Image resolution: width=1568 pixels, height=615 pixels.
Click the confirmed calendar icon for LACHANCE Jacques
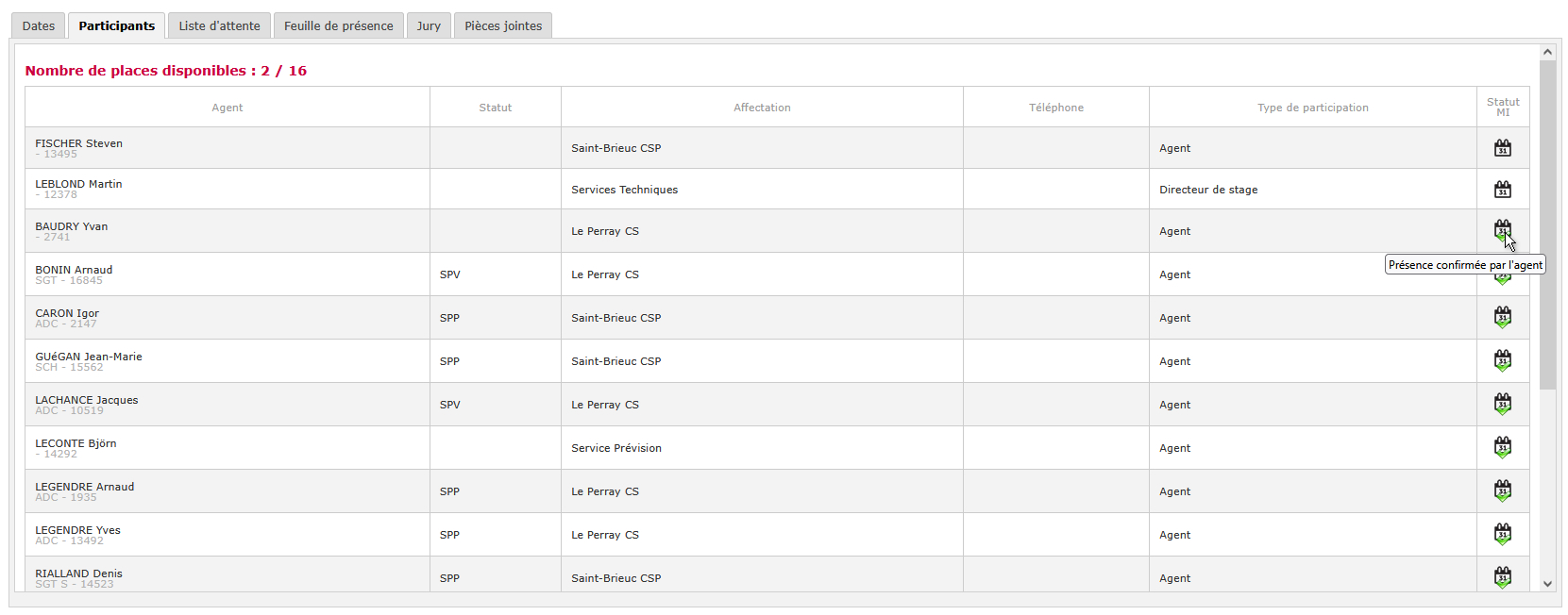click(x=1502, y=405)
